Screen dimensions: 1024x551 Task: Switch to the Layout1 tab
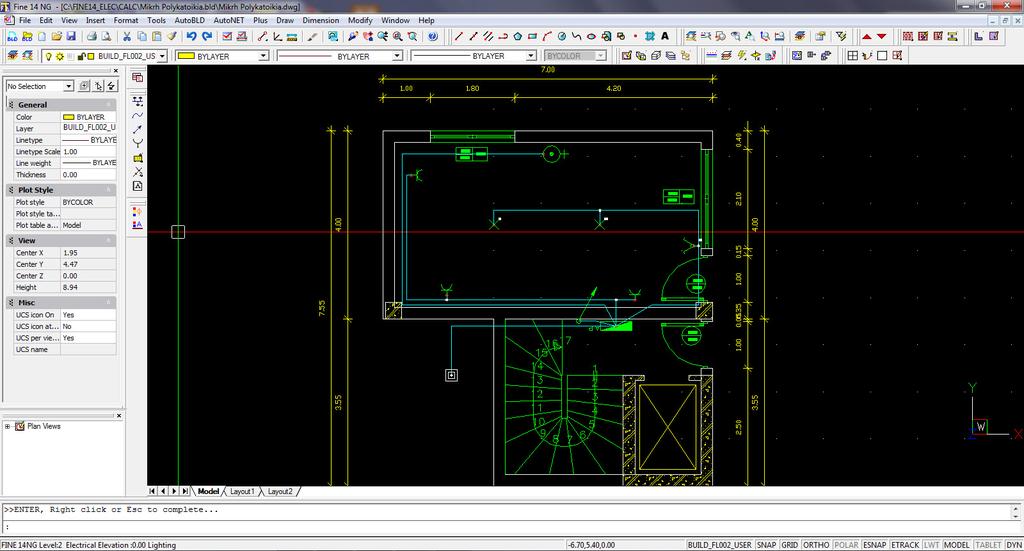[242, 491]
